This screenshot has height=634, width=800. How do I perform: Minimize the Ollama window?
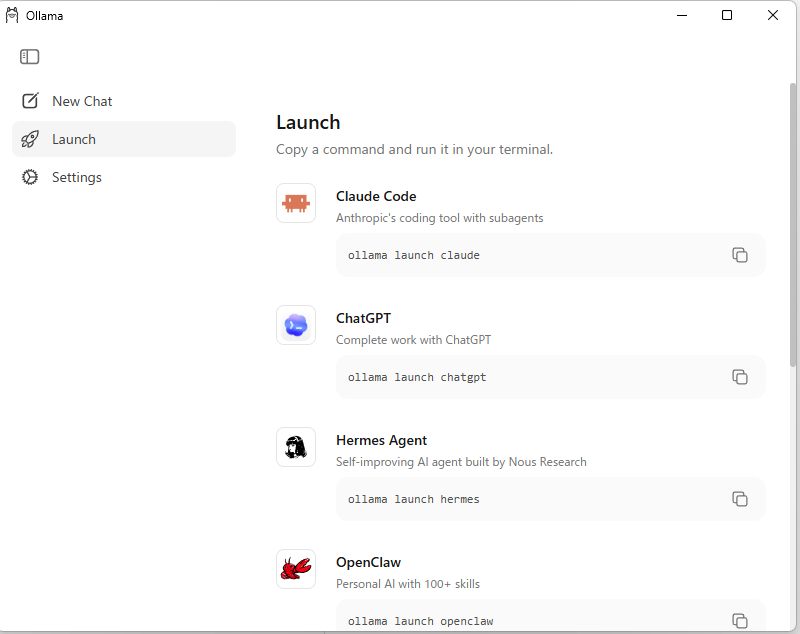point(682,15)
